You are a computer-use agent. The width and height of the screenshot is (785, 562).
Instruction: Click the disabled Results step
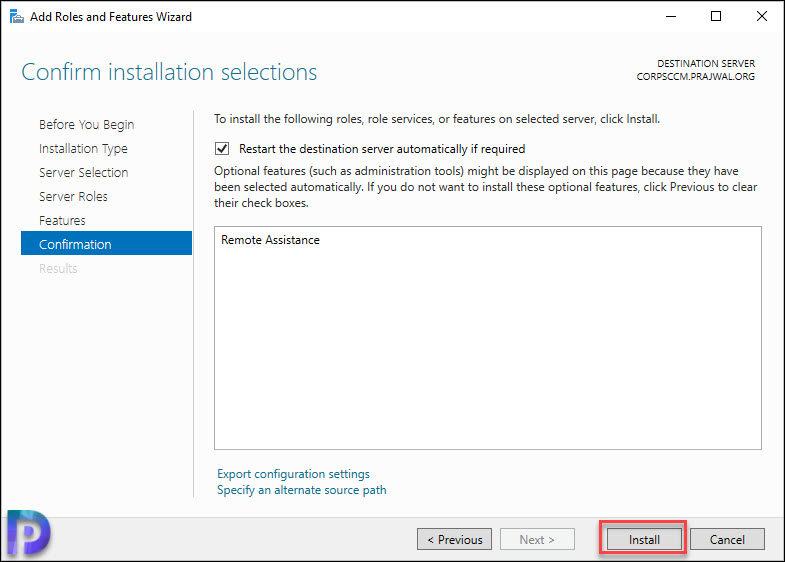[58, 269]
